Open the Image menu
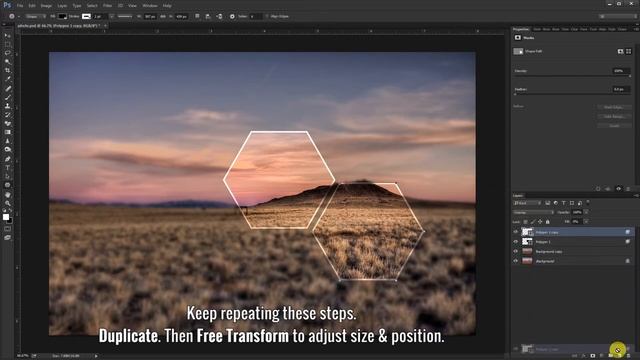The height and width of the screenshot is (360, 640). point(46,6)
